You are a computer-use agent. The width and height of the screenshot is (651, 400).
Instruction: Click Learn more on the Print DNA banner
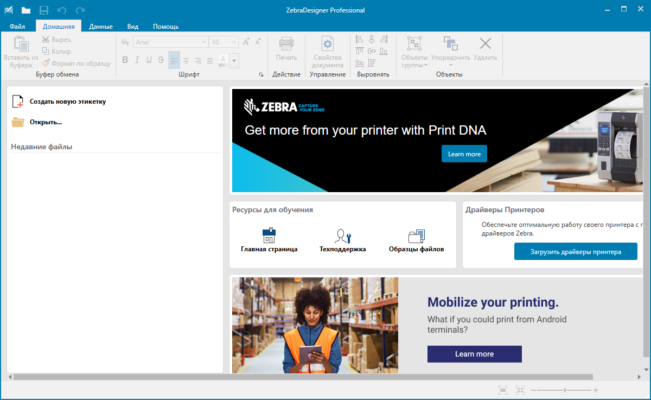click(x=464, y=154)
